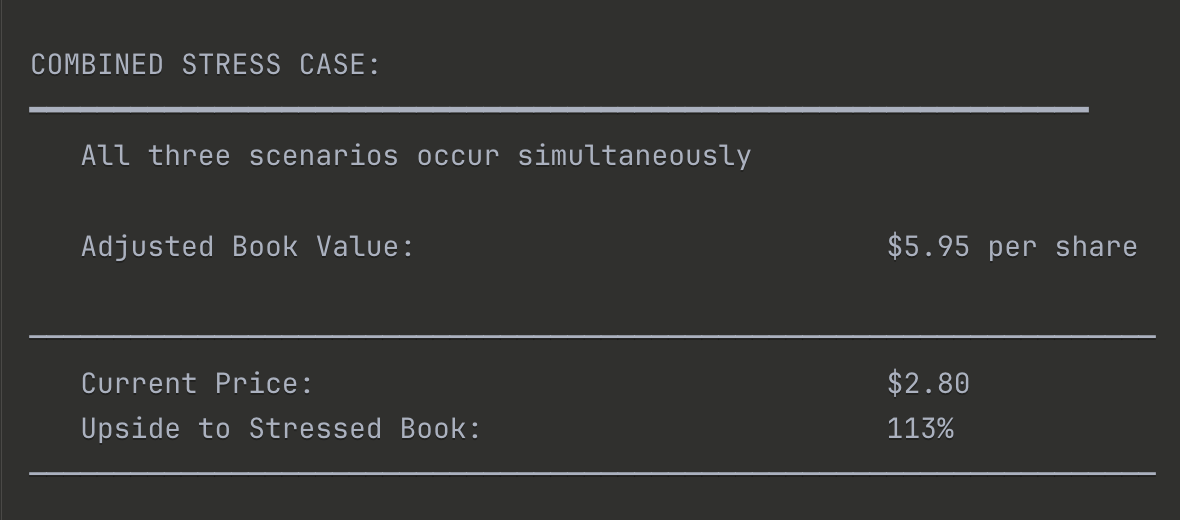The height and width of the screenshot is (520, 1180).
Task: Click the 'Current Price:' label
Action: pyautogui.click(x=197, y=384)
